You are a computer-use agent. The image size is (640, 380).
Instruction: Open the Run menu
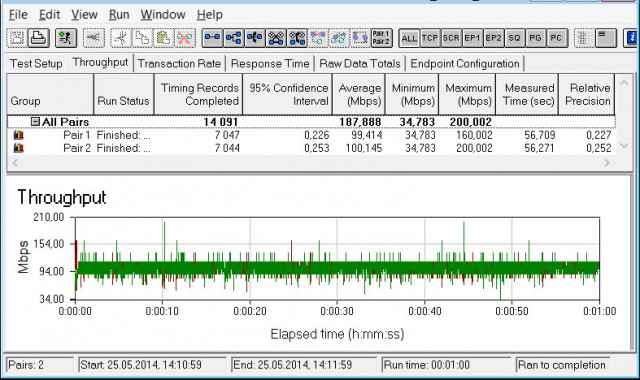coord(119,15)
